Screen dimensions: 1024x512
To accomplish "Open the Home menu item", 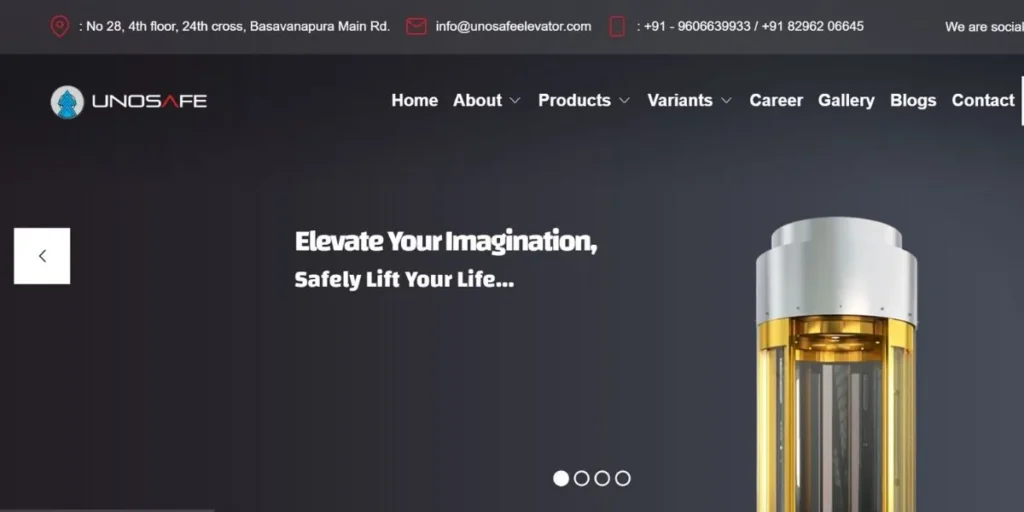I will 415,100.
